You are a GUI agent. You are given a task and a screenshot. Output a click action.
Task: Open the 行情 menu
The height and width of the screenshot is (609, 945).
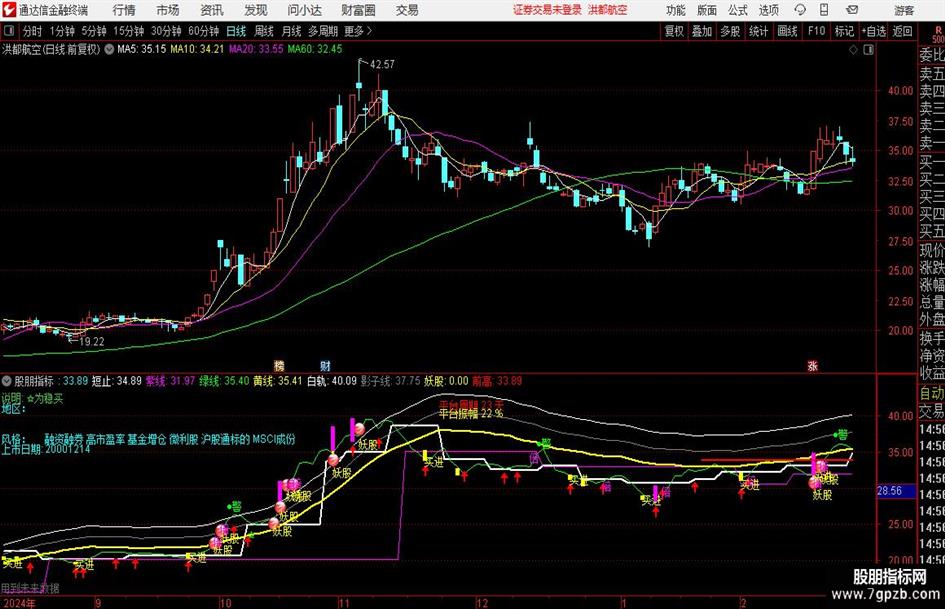[124, 10]
